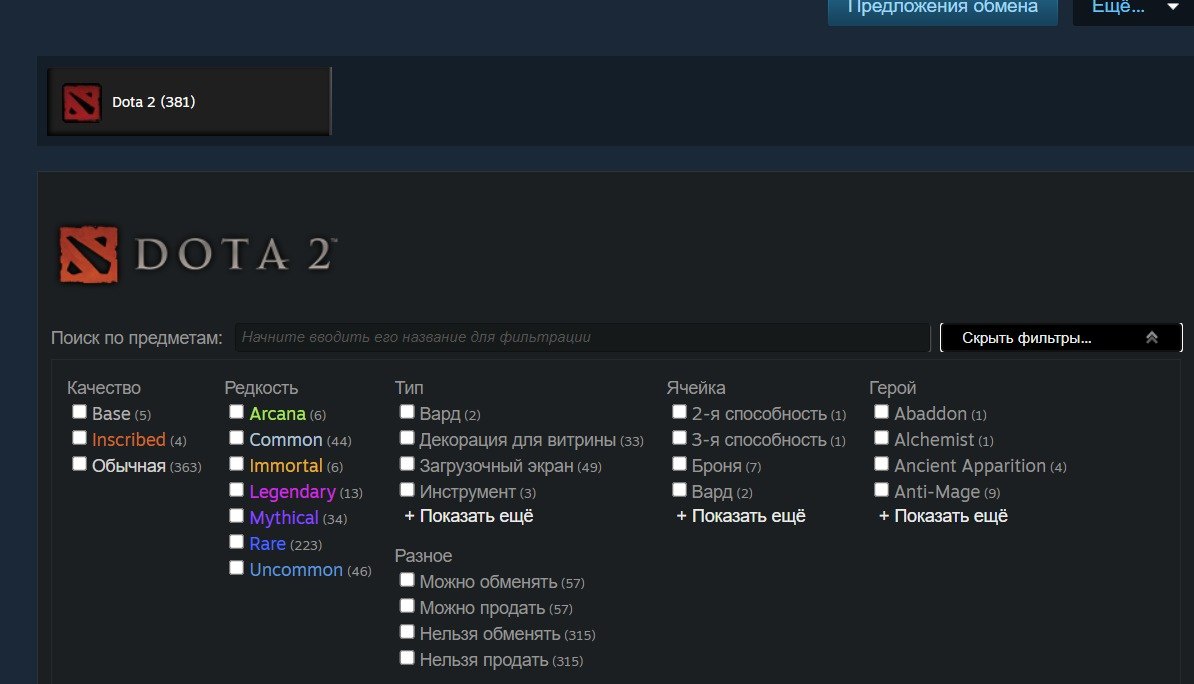
Task: Select the Abaddon (1) hero filter
Action: (881, 412)
